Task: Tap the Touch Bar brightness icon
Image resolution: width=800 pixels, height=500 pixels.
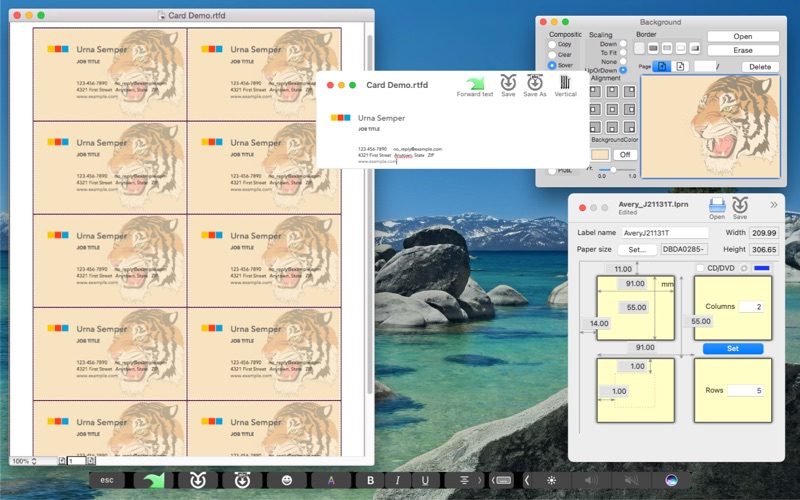Action: tap(551, 480)
